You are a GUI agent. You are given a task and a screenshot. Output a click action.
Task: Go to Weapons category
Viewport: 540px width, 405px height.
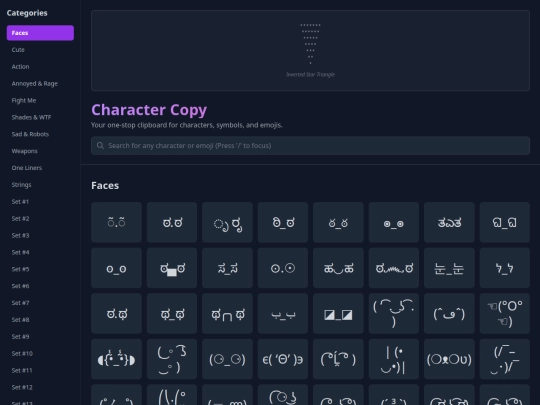[x=40, y=151]
